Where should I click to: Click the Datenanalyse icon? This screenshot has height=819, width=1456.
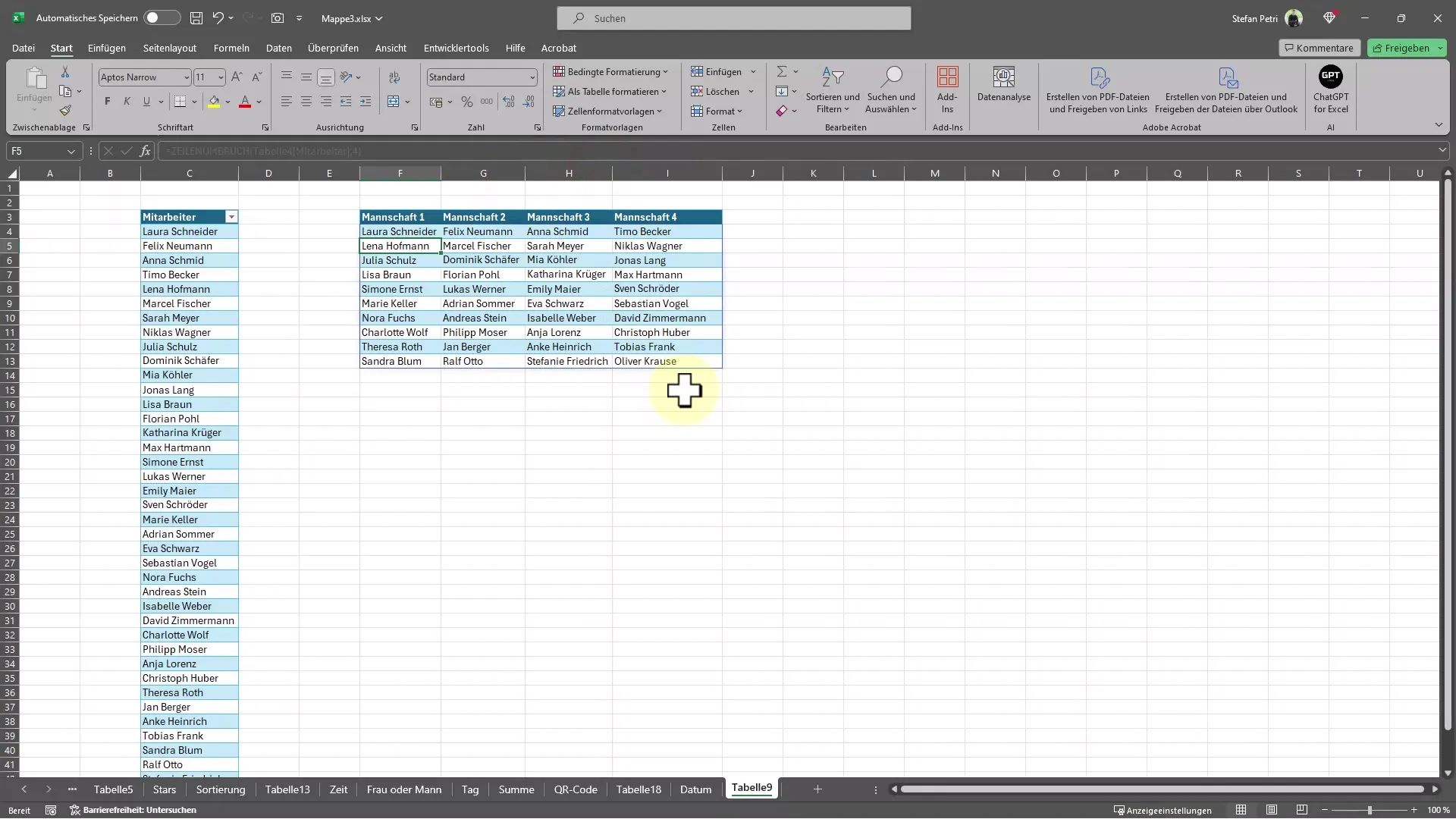point(1004,77)
